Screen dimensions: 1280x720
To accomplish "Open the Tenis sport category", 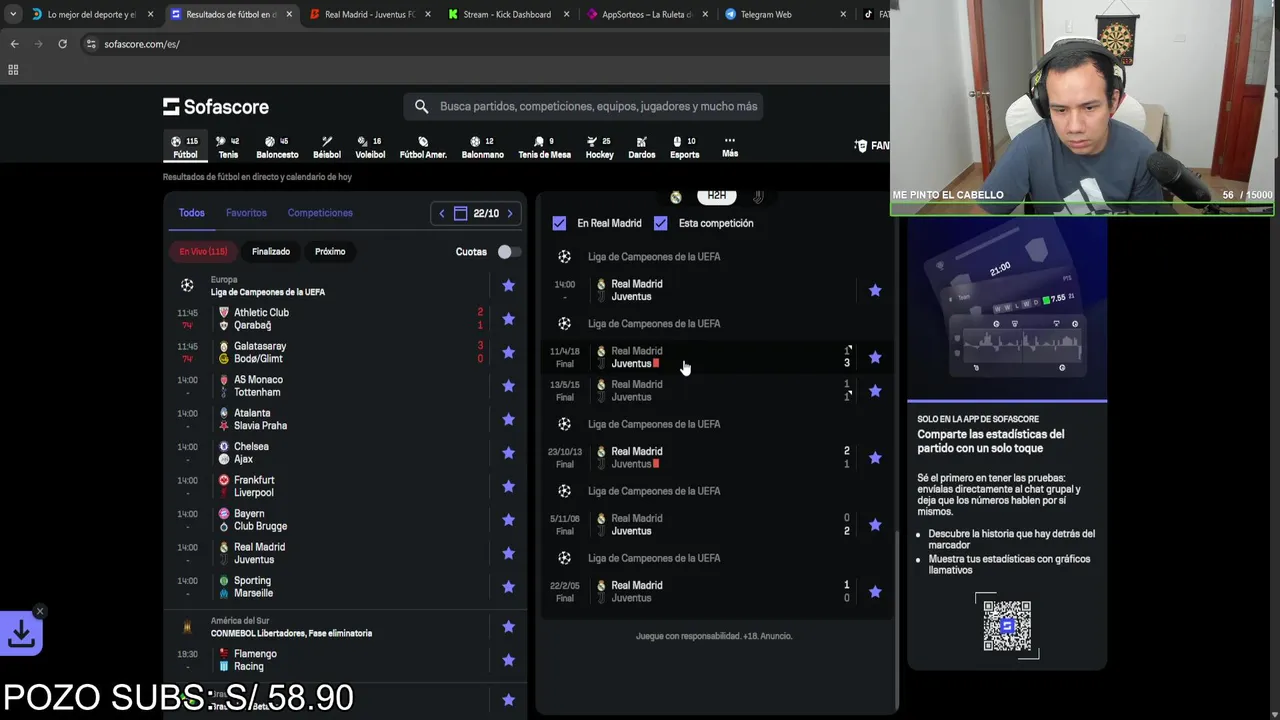I will pos(228,147).
